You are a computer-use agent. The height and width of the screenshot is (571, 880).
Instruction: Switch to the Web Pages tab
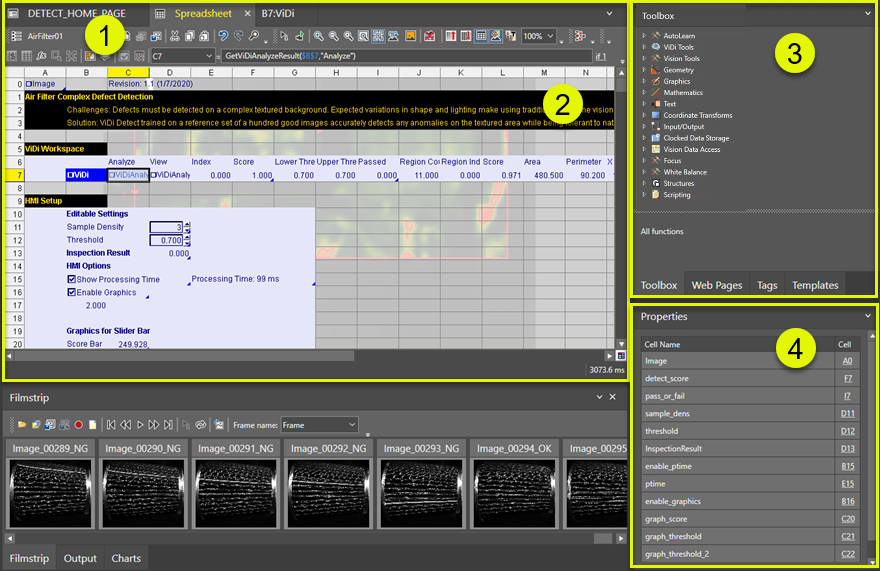(716, 285)
